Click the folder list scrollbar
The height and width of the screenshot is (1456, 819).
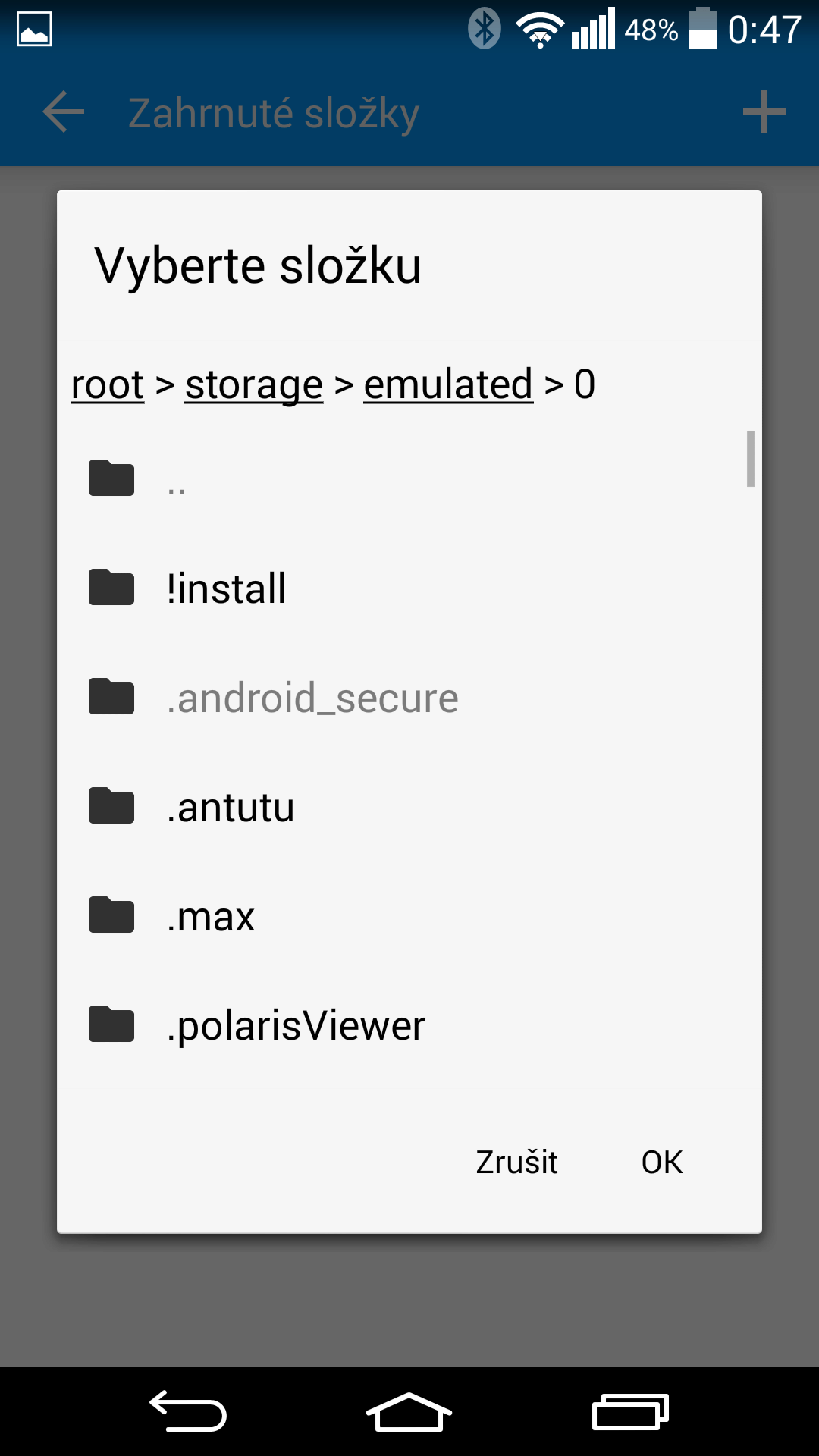(751, 459)
